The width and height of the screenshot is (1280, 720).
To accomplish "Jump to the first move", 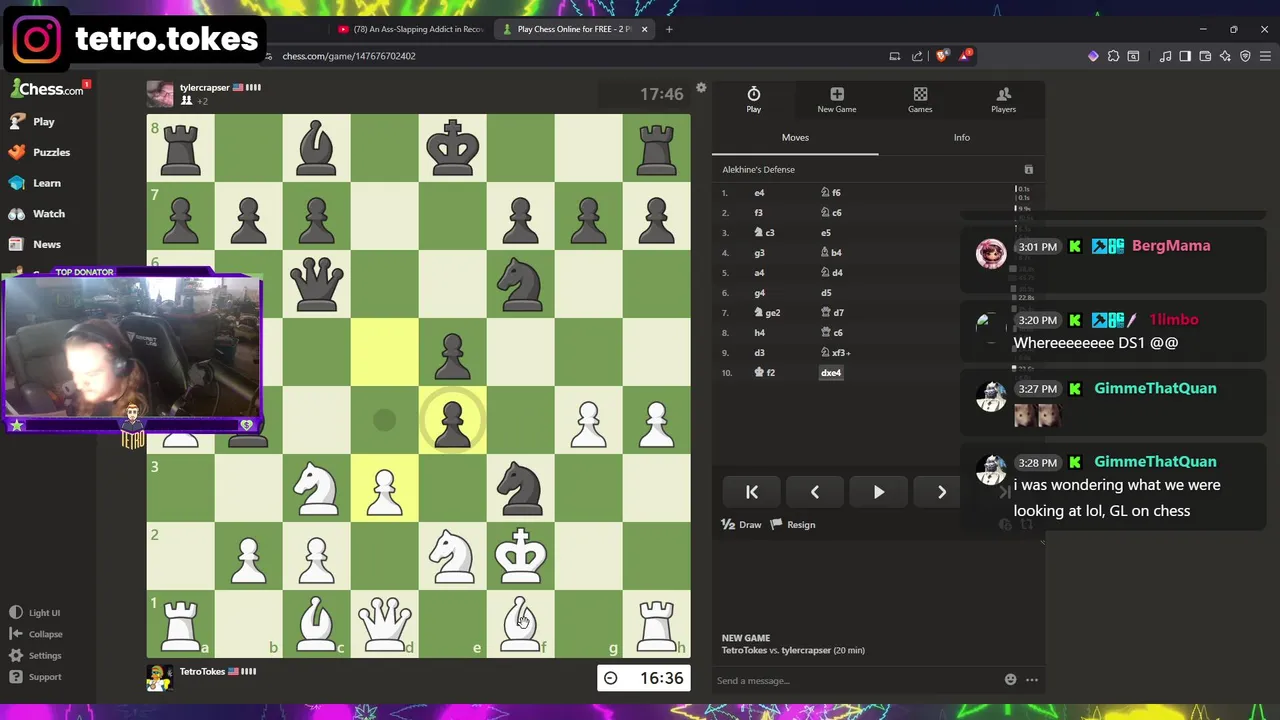I will (752, 492).
